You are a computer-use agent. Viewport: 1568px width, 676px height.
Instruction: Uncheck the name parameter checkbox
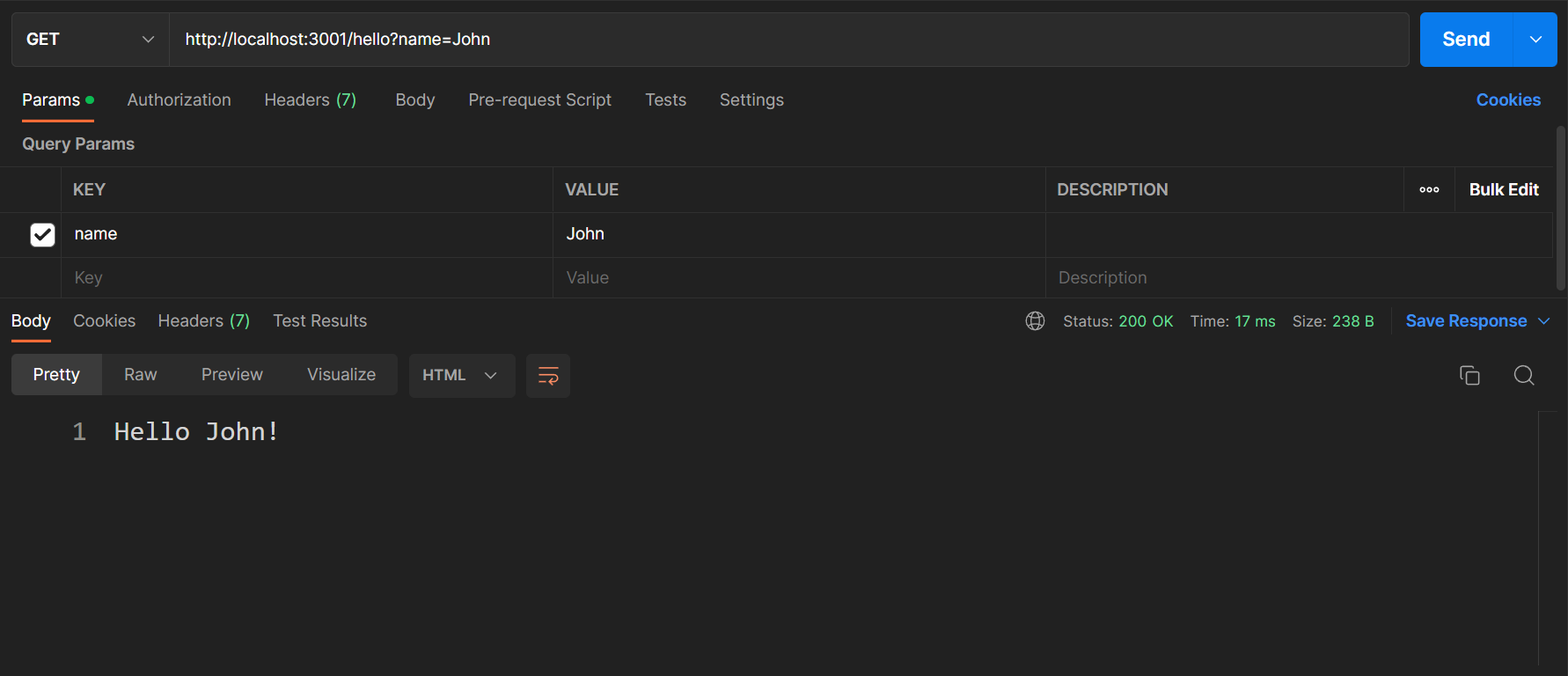(42, 234)
